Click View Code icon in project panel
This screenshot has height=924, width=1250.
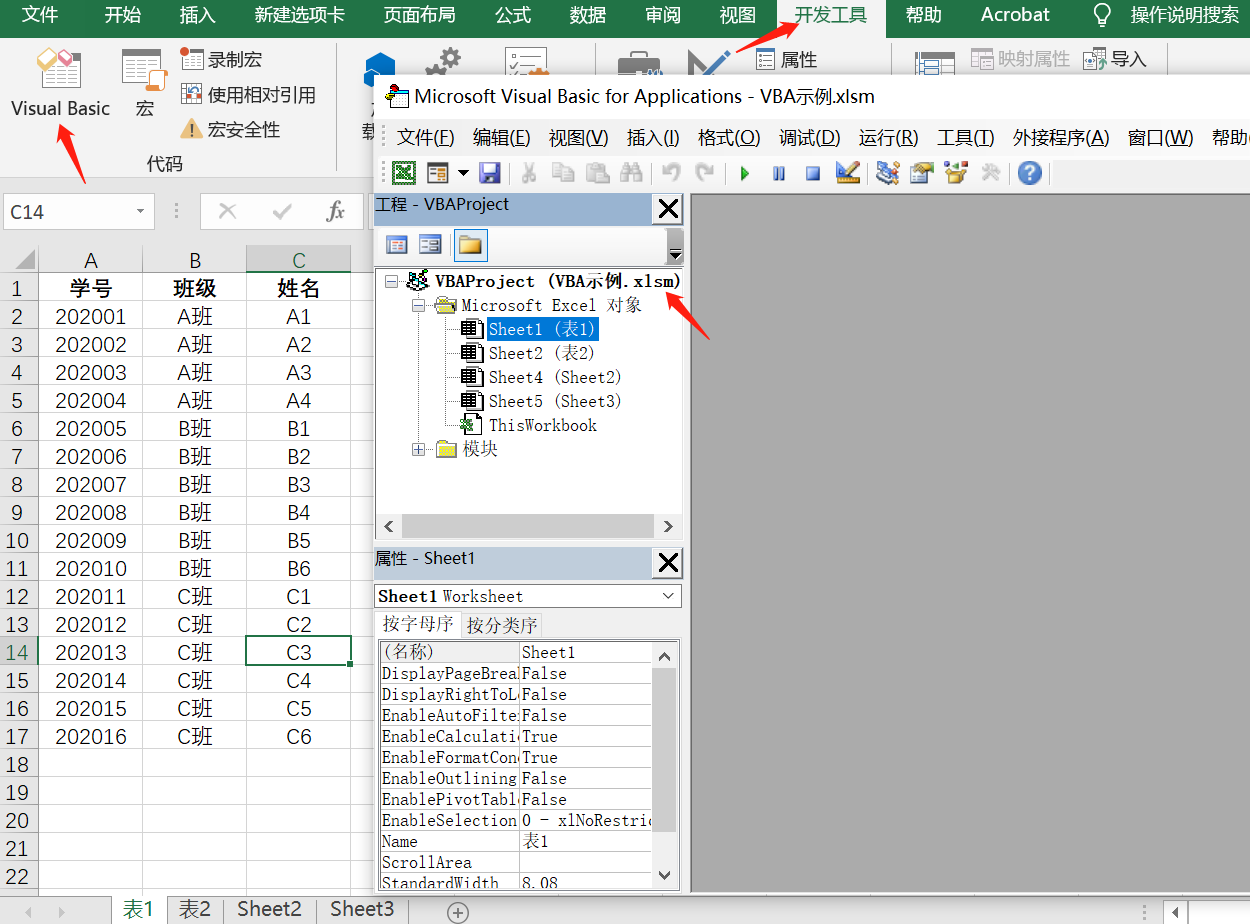tap(397, 245)
